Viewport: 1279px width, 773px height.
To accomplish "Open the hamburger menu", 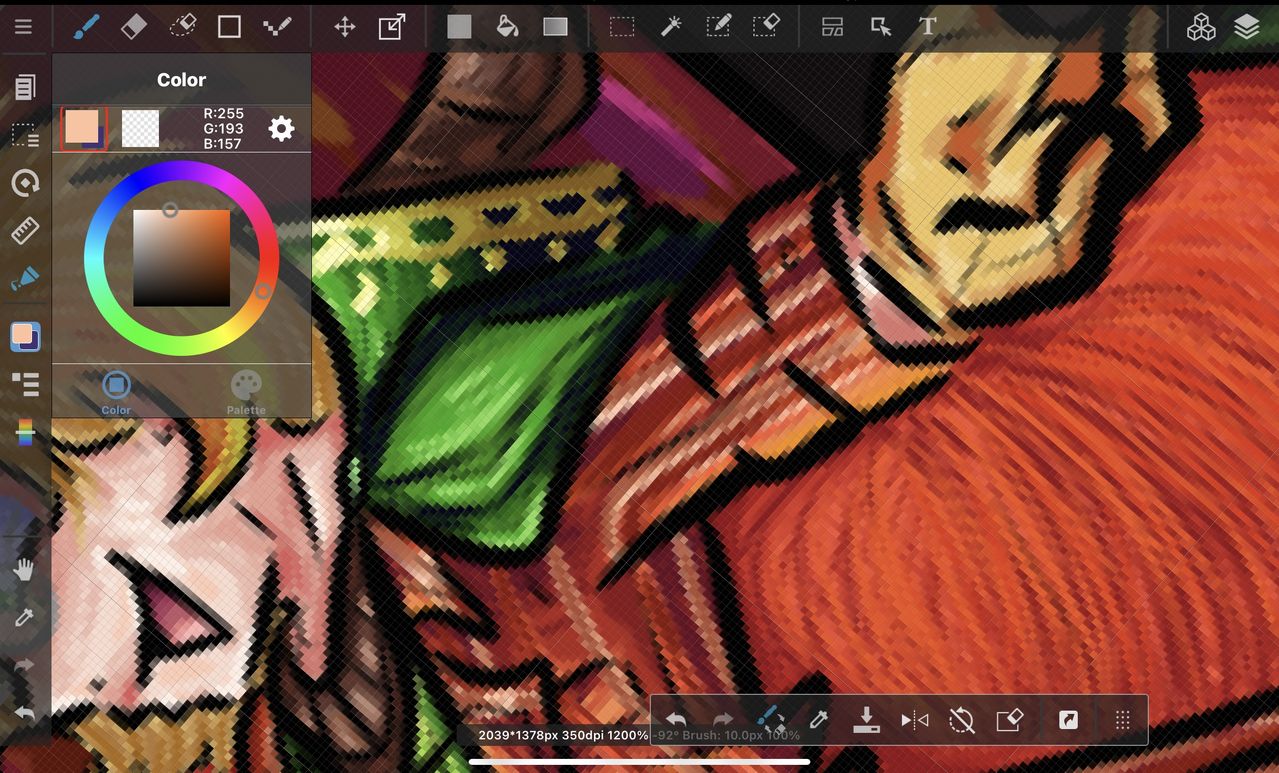I will [x=24, y=26].
